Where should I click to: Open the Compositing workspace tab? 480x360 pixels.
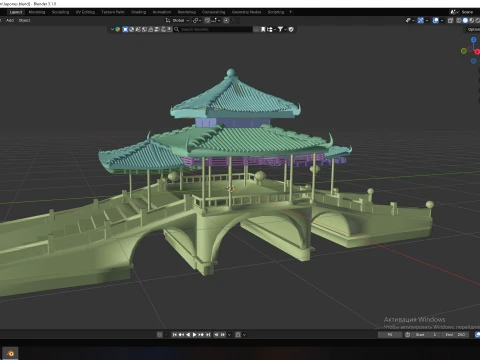point(214,12)
